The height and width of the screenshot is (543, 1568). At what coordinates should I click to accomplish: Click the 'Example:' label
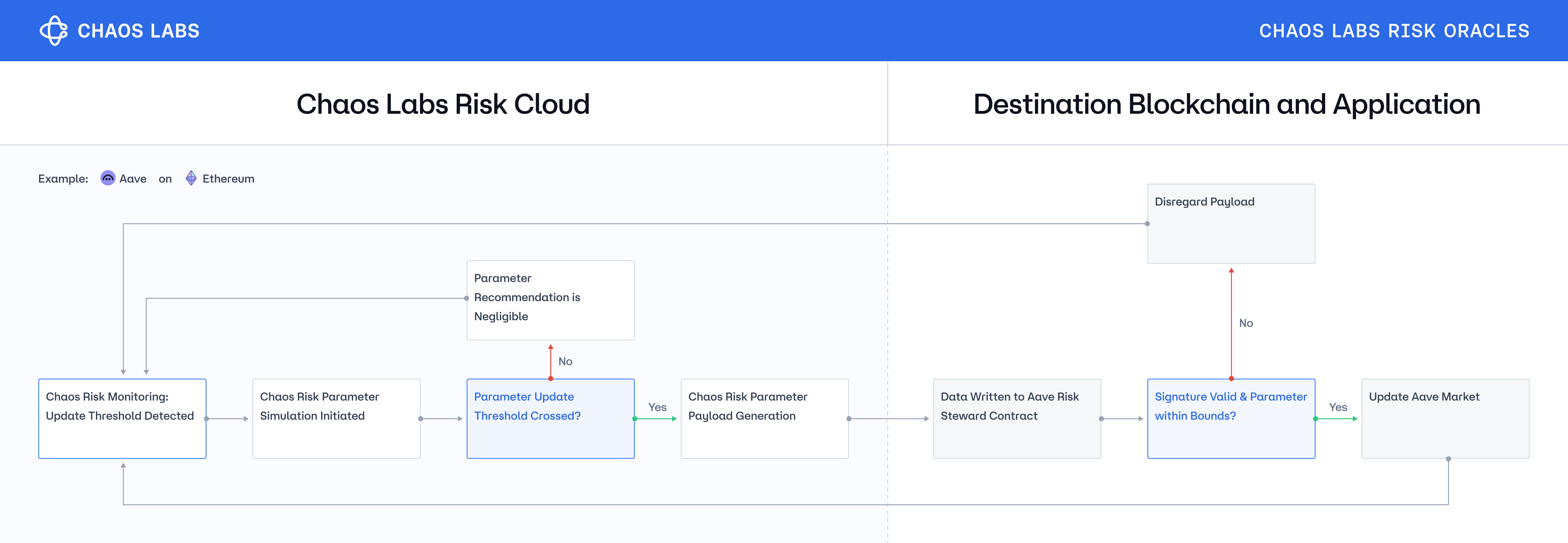pos(63,179)
